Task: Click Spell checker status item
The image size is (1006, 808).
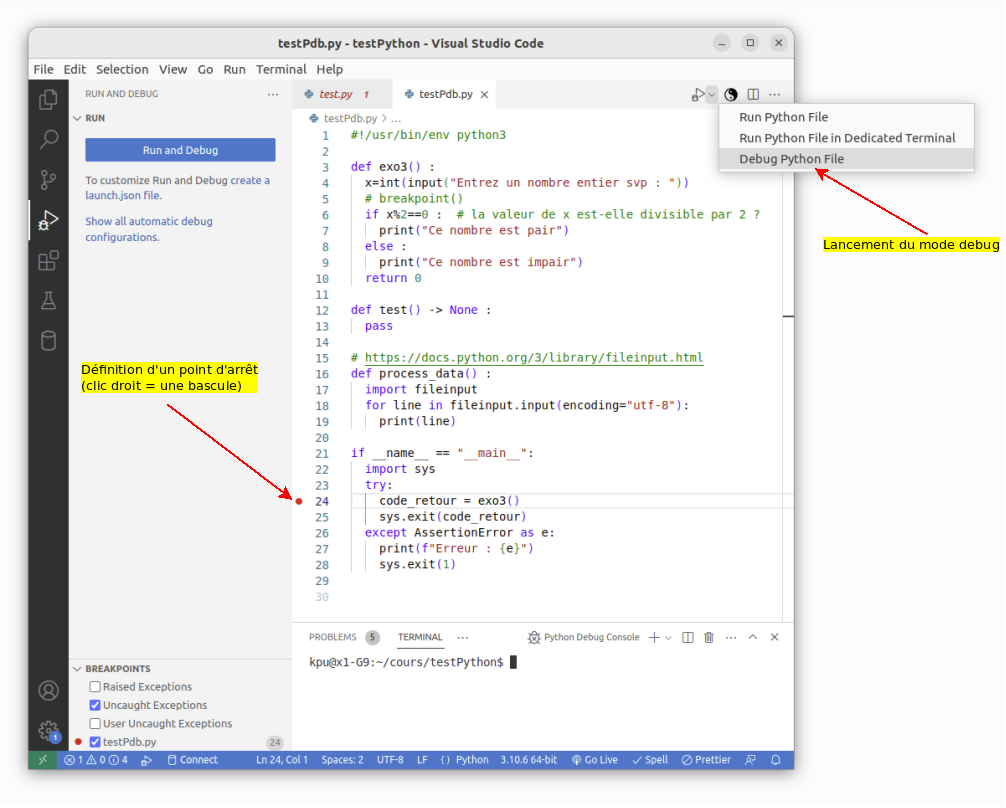Action: (x=650, y=761)
